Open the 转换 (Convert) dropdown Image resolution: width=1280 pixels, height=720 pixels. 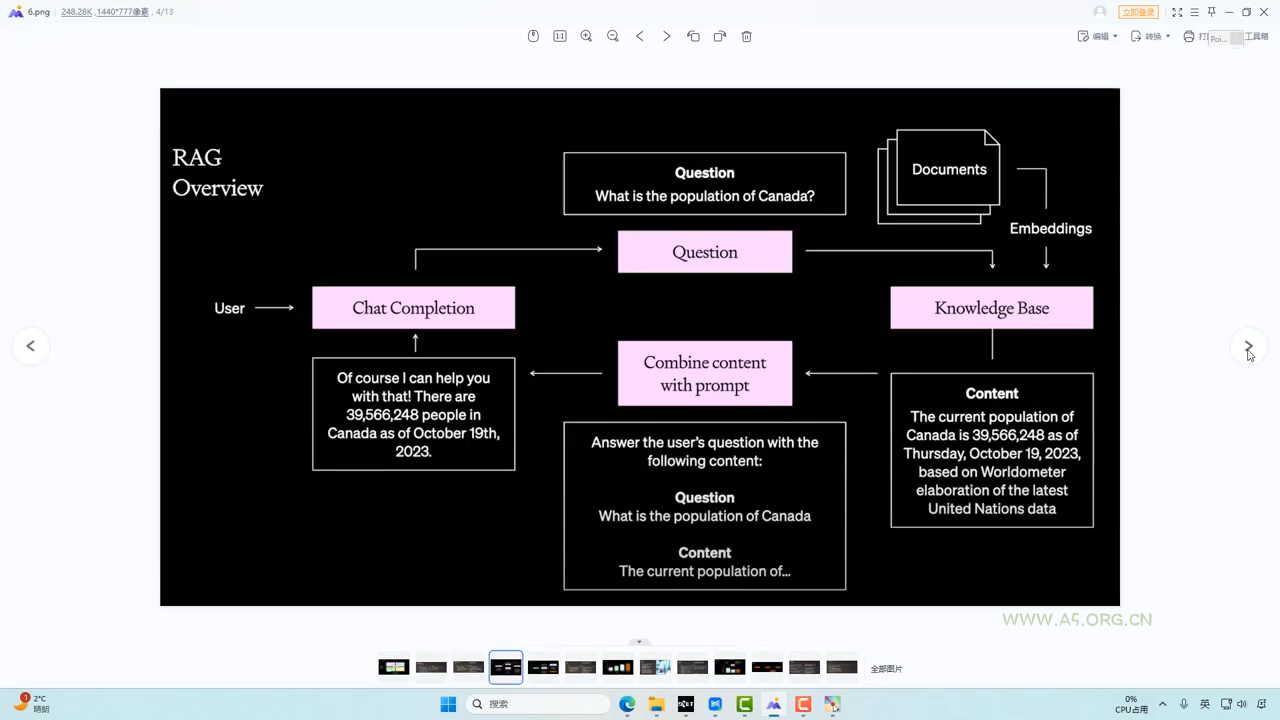[x=1150, y=36]
